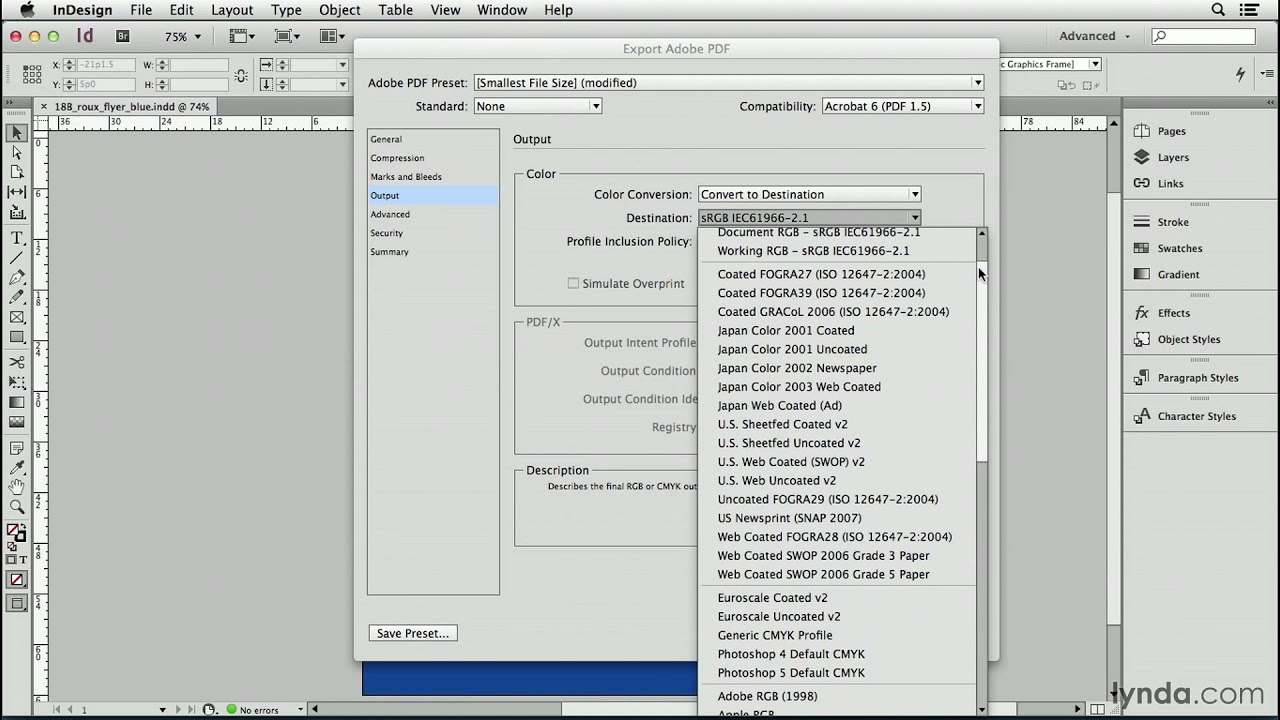This screenshot has width=1280, height=720.
Task: Open the preflight No errors menu
Action: click(299, 710)
